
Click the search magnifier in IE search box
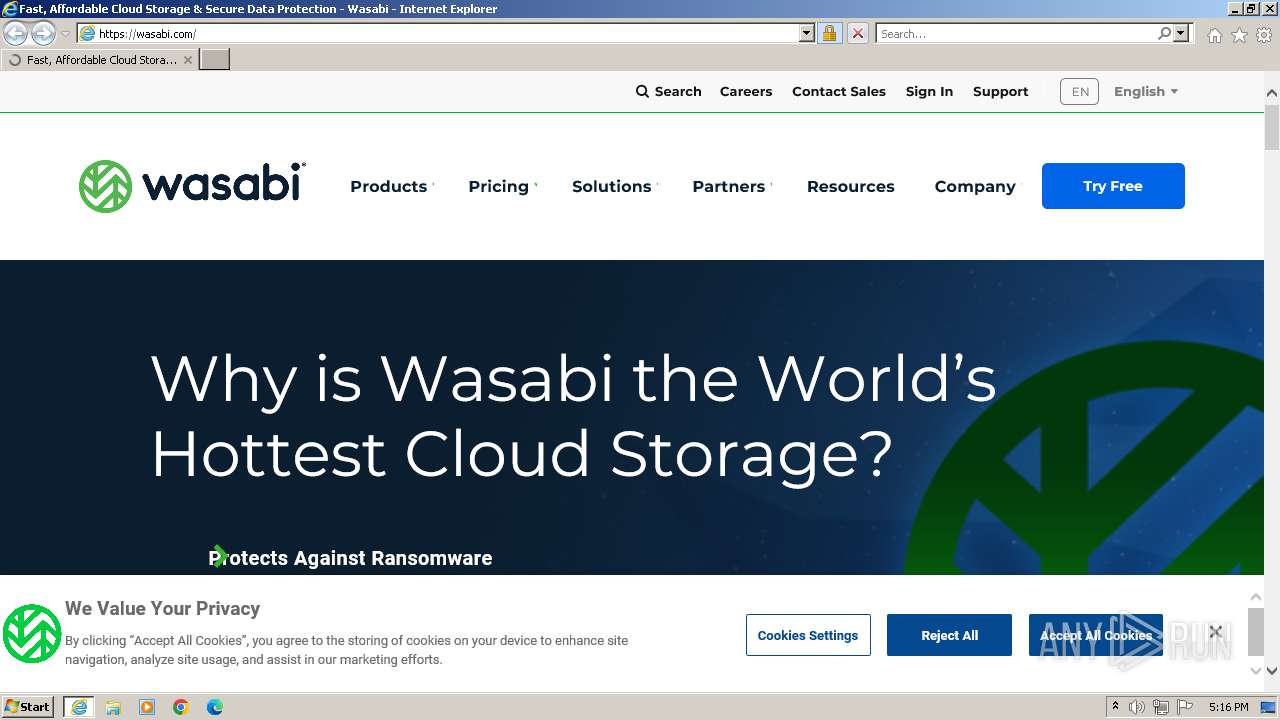[1164, 33]
